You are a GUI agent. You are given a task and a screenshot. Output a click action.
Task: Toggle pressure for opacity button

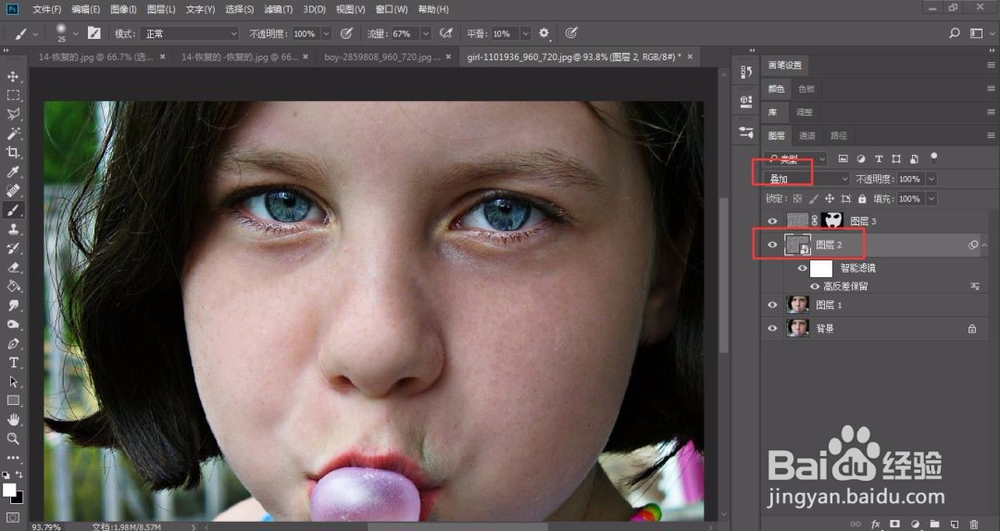coord(346,33)
